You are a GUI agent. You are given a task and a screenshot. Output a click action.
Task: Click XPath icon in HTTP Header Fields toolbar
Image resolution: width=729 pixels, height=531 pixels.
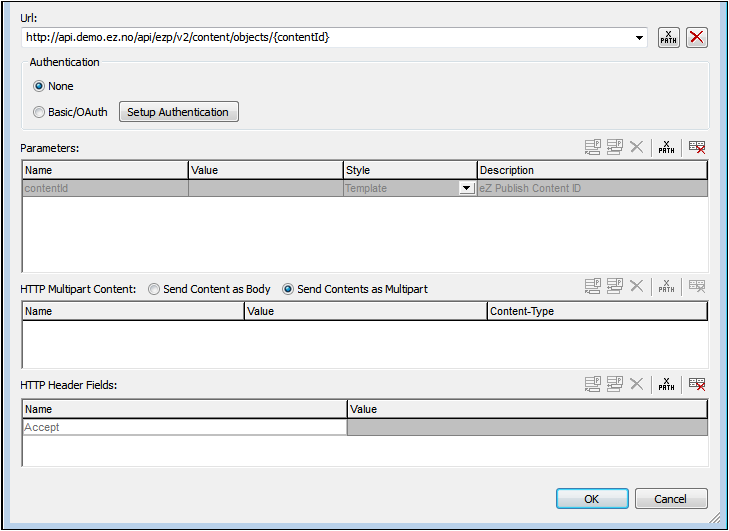[x=666, y=384]
